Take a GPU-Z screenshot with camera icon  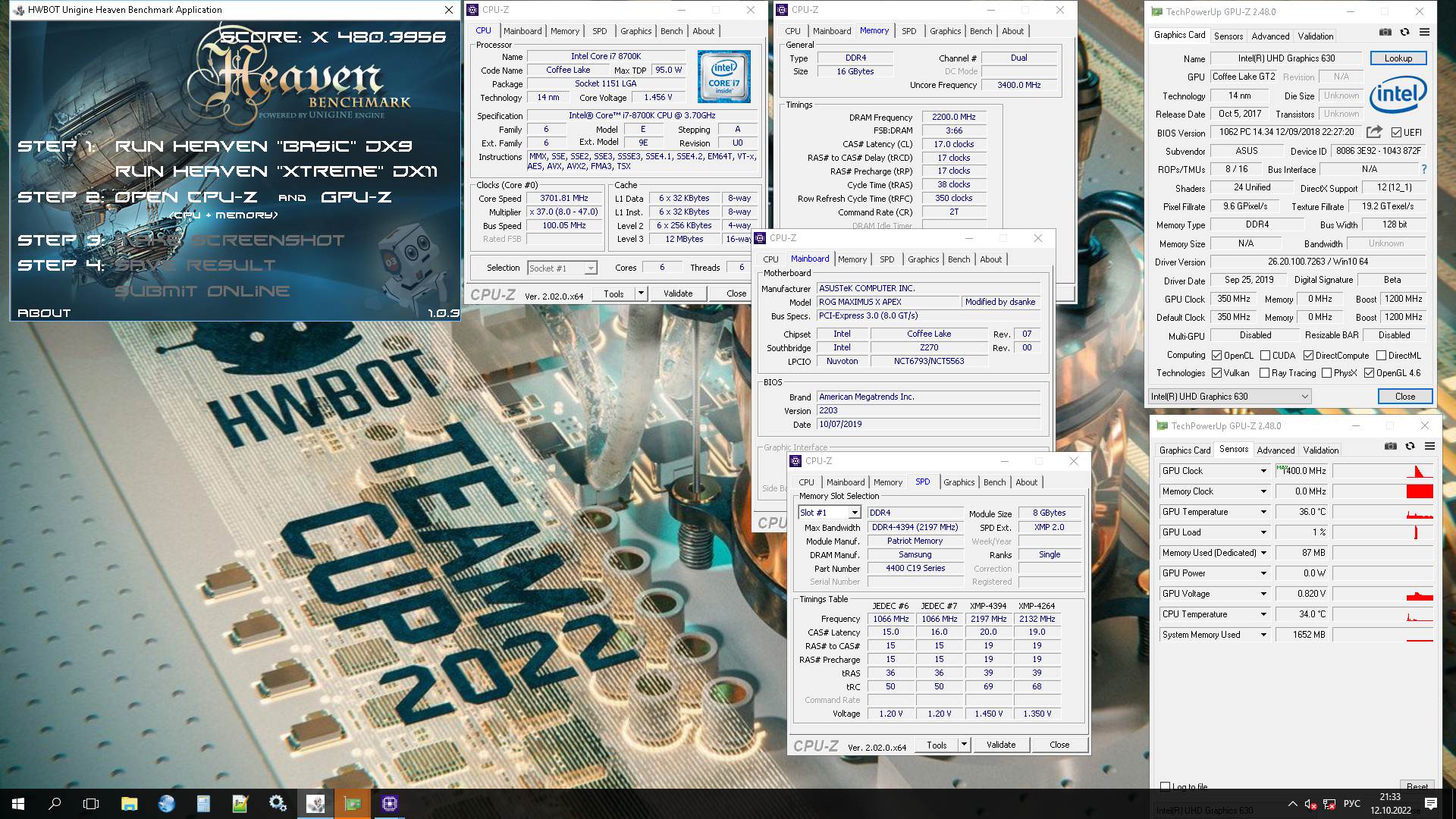1385,33
